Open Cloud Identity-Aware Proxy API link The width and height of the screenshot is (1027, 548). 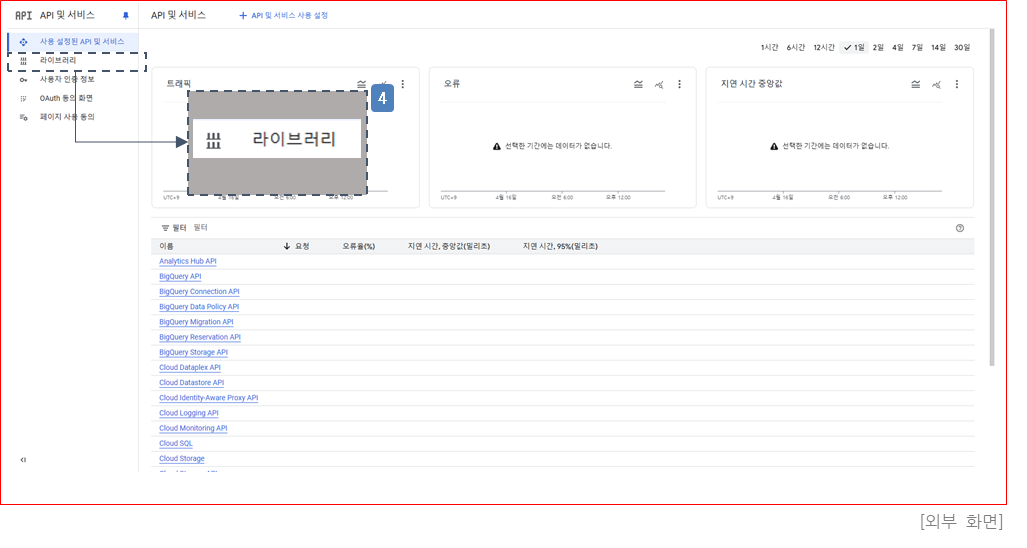pyautogui.click(x=208, y=397)
